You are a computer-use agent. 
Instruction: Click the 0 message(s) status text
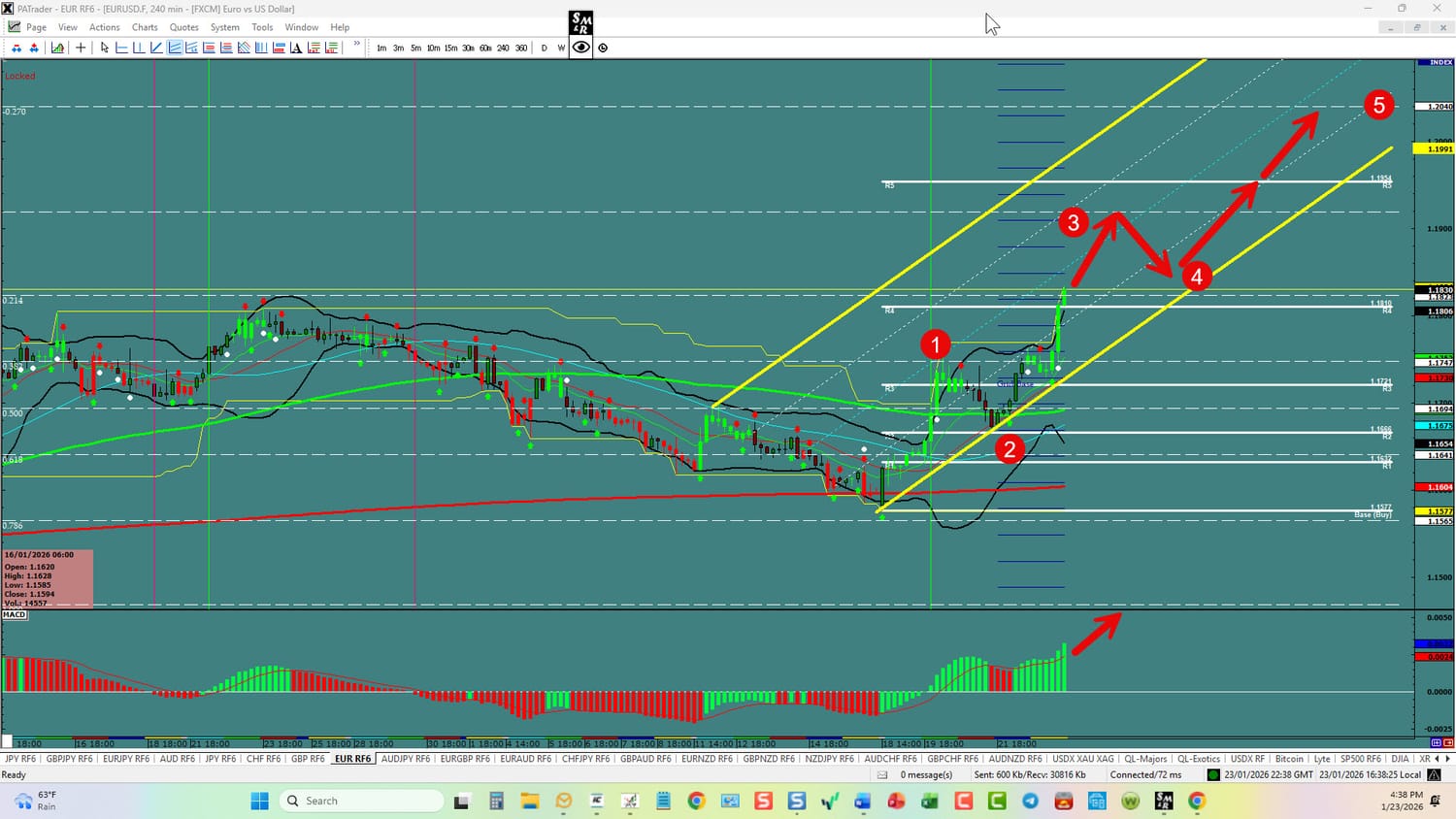coord(926,774)
